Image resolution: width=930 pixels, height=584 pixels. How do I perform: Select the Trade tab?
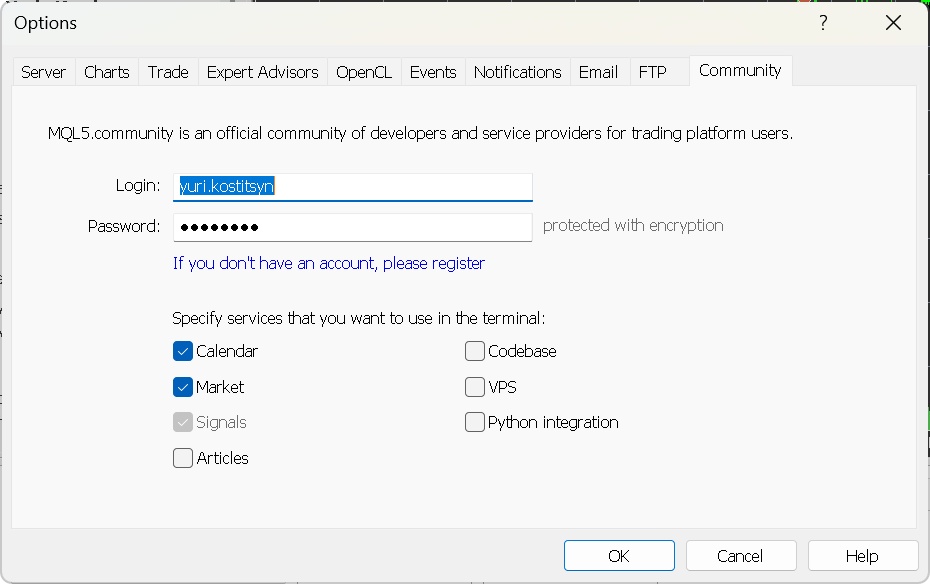coord(168,72)
